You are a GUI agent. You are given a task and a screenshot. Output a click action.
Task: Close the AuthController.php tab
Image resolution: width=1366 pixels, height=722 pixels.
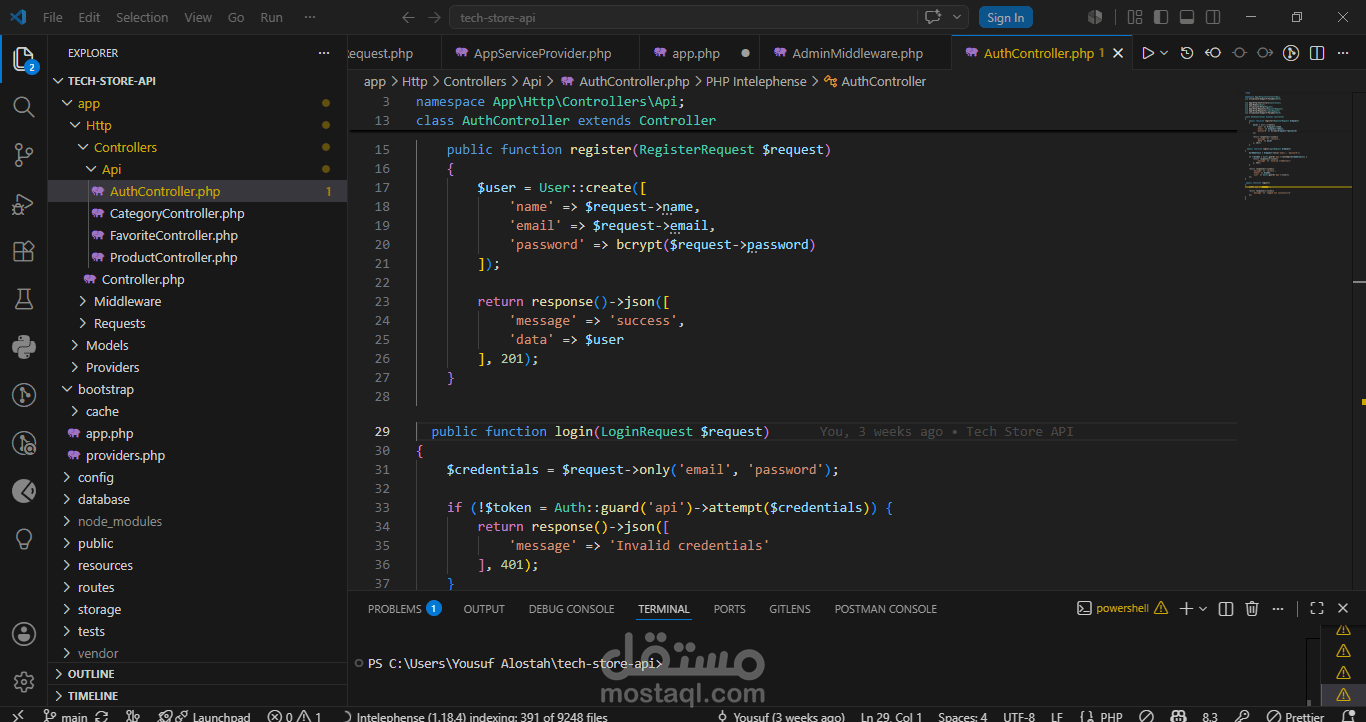[x=1118, y=53]
